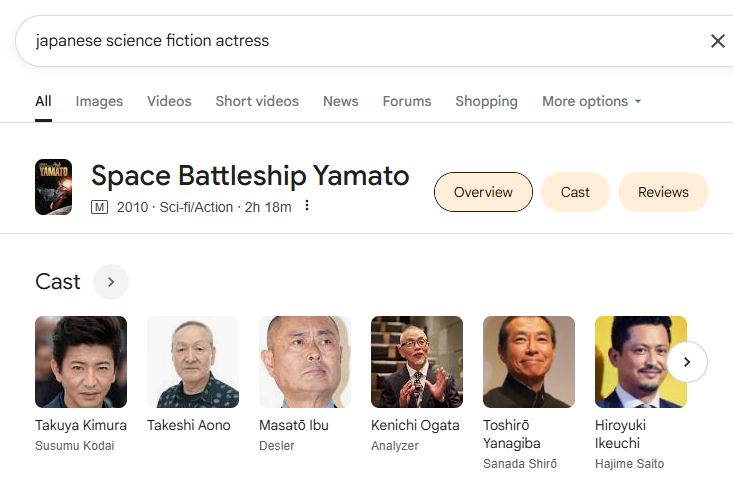Switch to the Images tab

[x=99, y=101]
